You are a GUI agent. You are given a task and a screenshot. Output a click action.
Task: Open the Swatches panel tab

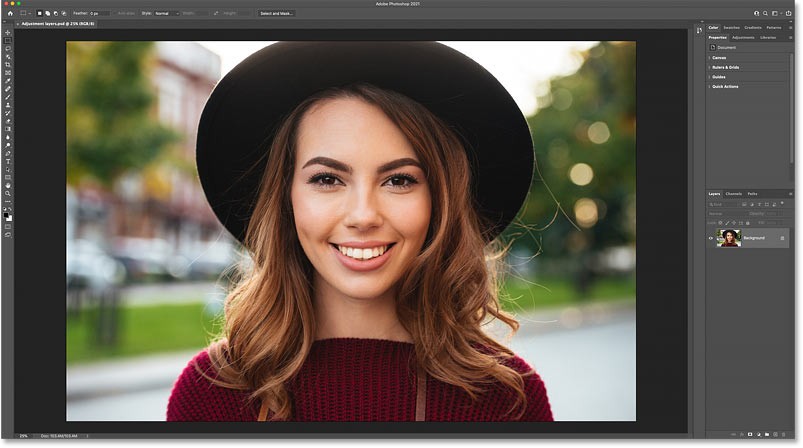[x=731, y=27]
